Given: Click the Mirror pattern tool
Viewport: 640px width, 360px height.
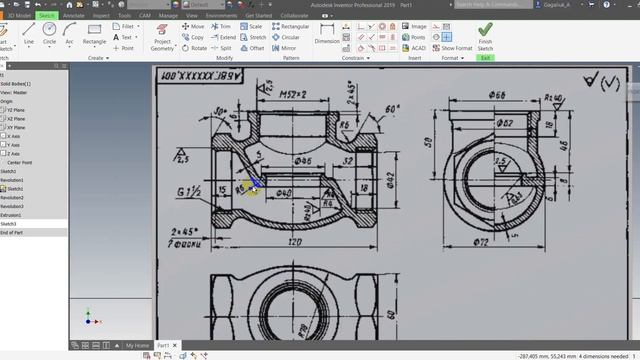Looking at the screenshot, I should pos(284,48).
